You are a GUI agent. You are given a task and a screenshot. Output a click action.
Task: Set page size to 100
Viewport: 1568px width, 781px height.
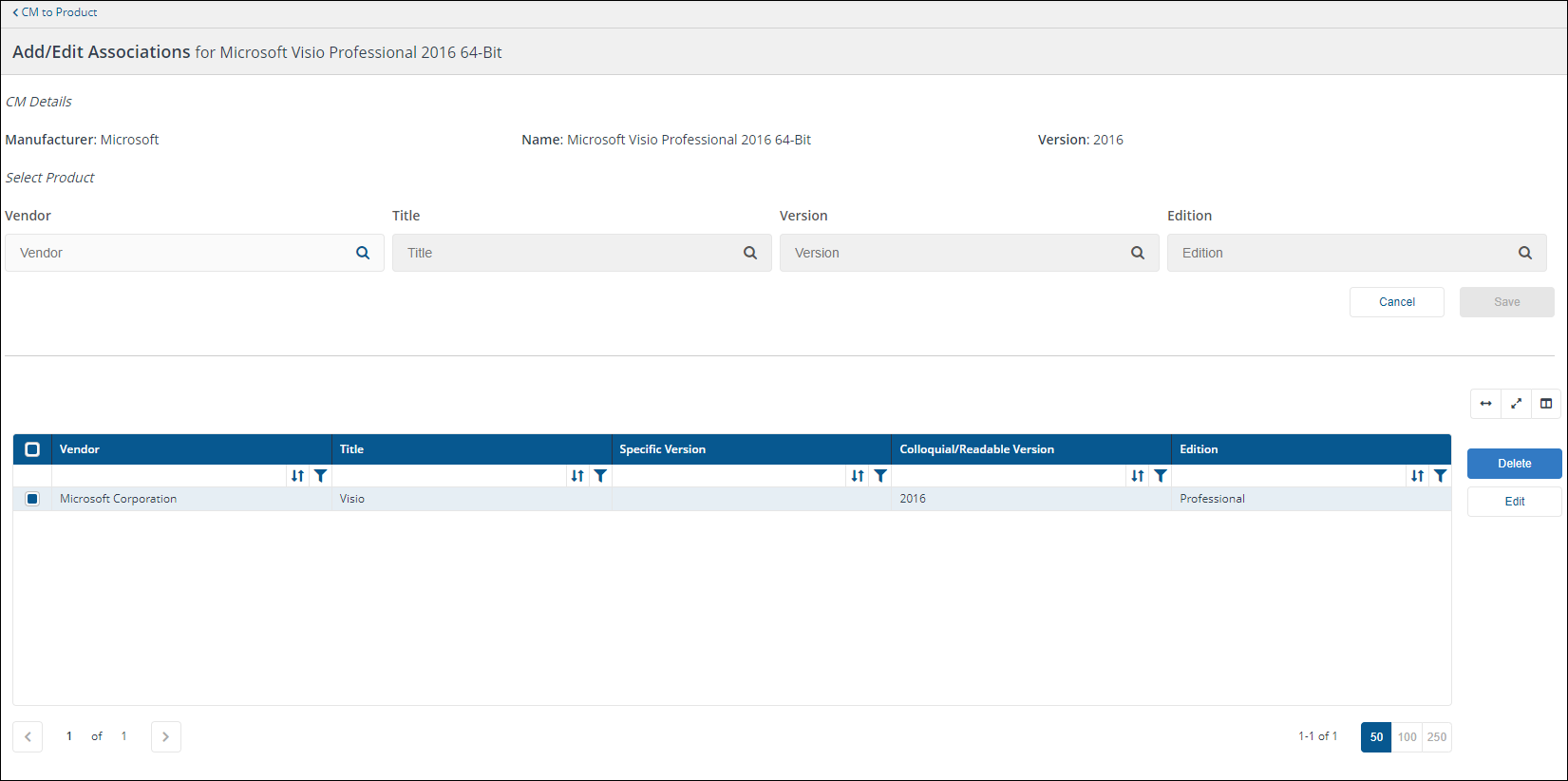pyautogui.click(x=1407, y=737)
